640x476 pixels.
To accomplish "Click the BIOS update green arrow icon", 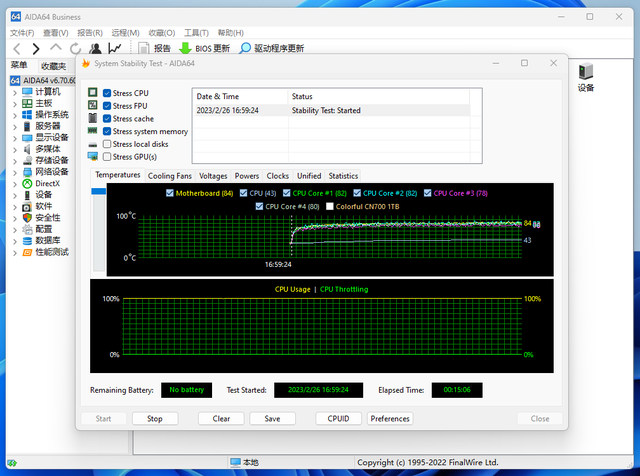I will 185,48.
